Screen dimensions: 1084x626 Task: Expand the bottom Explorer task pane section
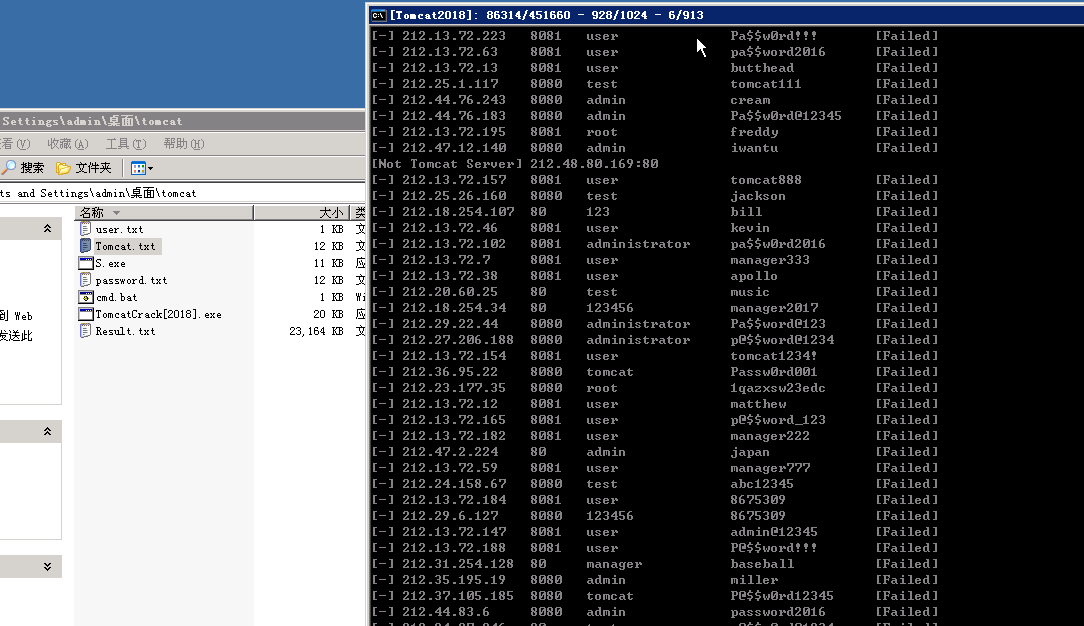click(47, 567)
